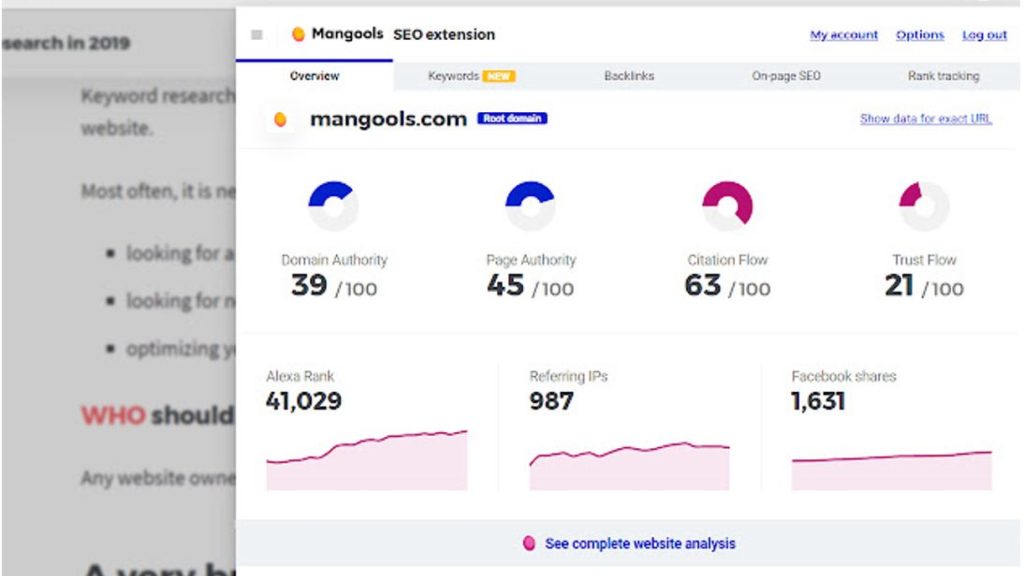Image resolution: width=1024 pixels, height=576 pixels.
Task: Click the Referring IPs trend chart
Action: [x=630, y=466]
